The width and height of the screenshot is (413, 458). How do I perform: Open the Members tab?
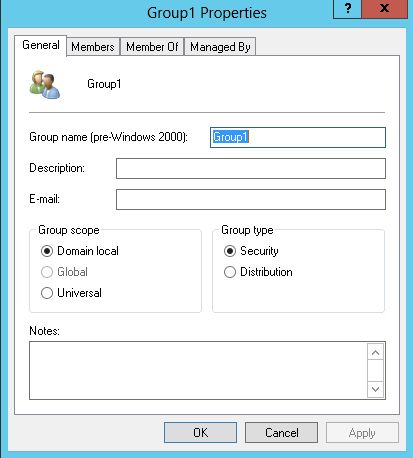93,47
